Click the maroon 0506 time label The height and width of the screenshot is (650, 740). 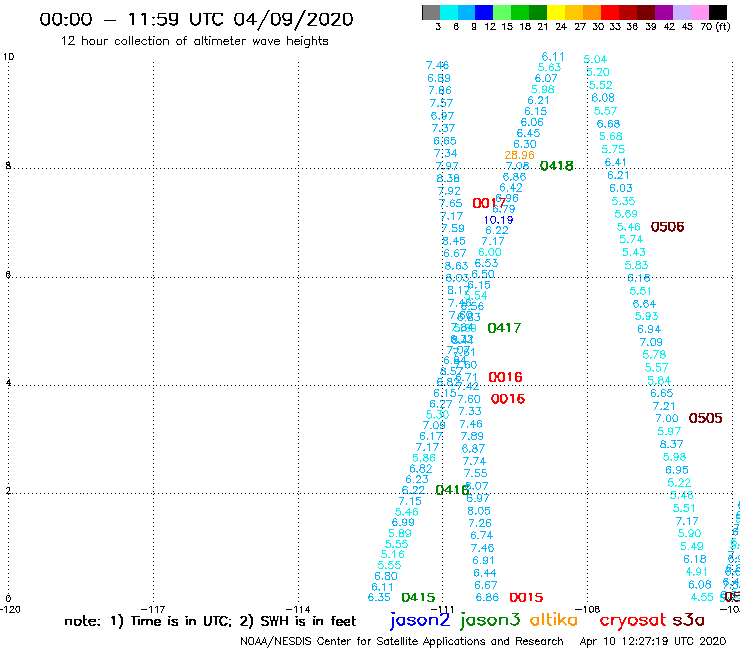point(667,227)
